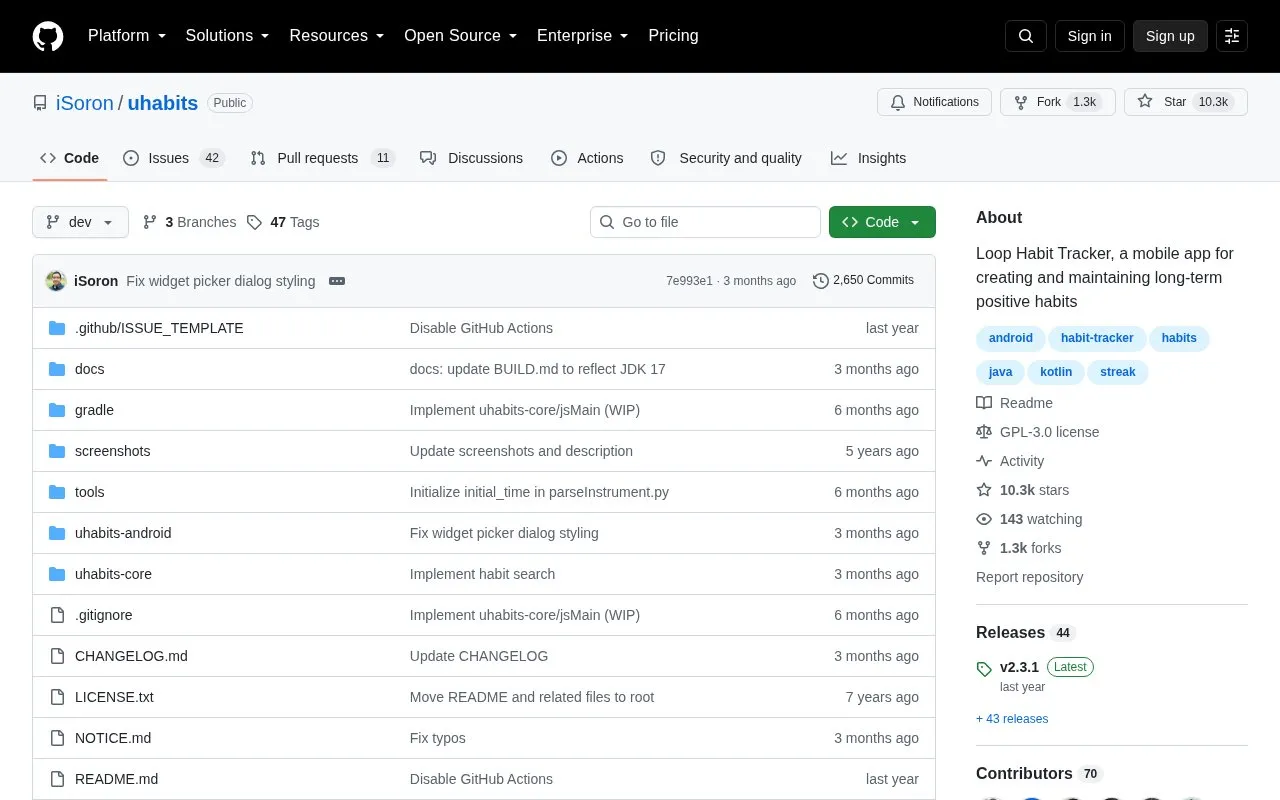Expand the Platform menu

tap(127, 36)
